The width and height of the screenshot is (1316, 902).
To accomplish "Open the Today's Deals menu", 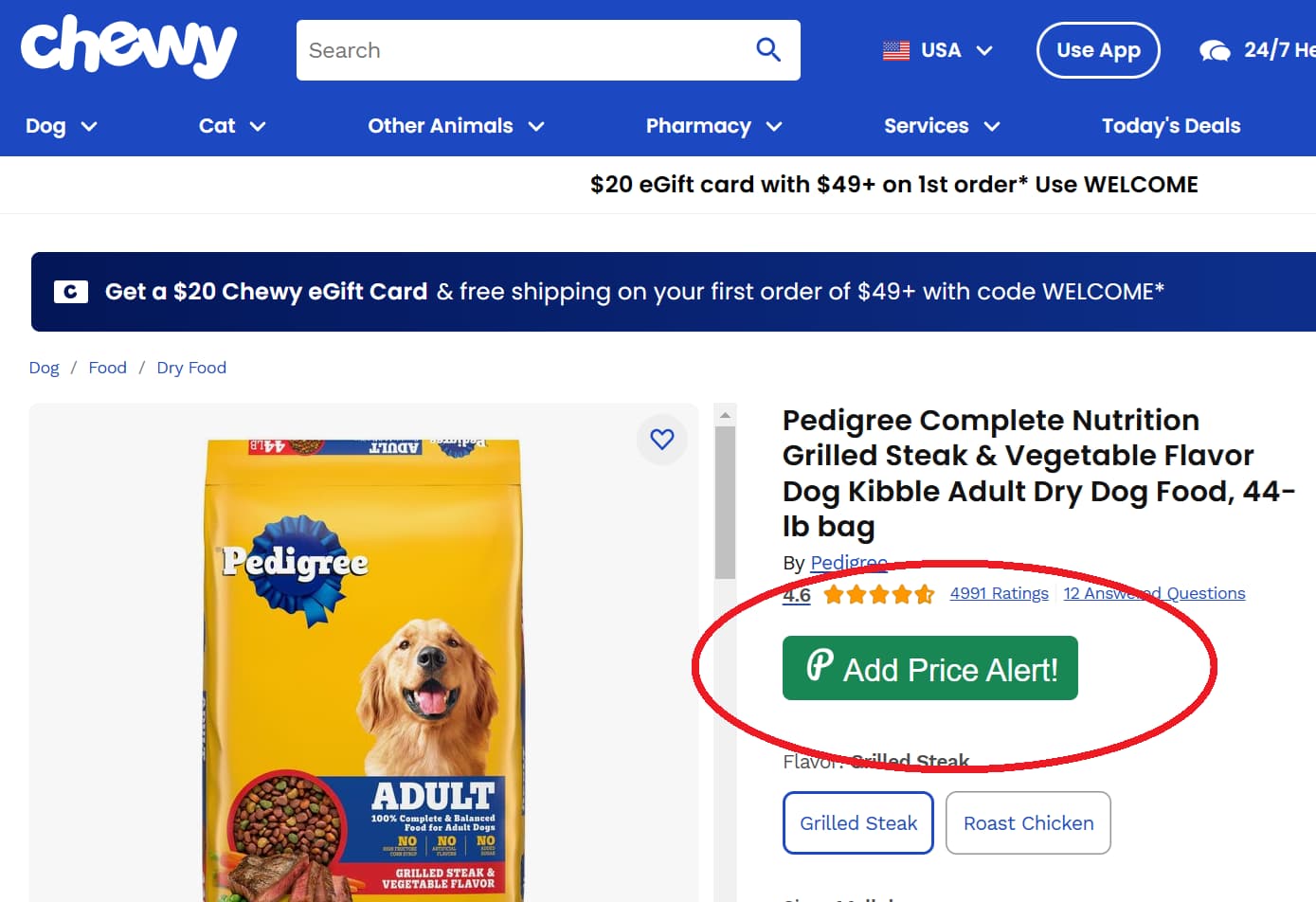I will (1171, 125).
